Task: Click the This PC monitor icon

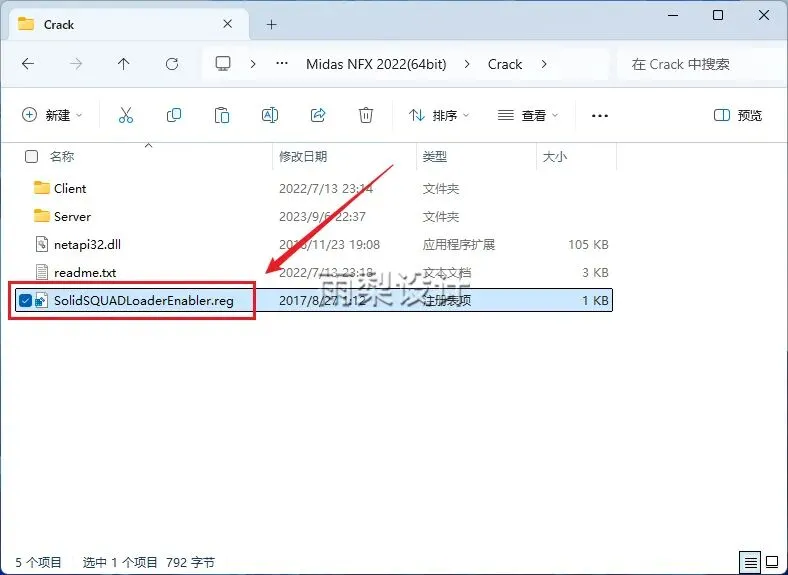Action: tap(223, 64)
